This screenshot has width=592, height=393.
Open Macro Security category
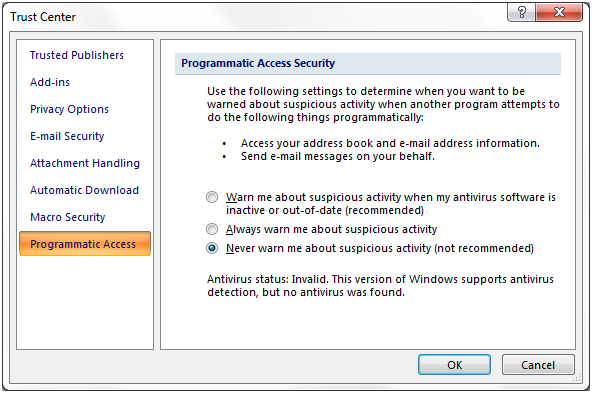coord(68,217)
